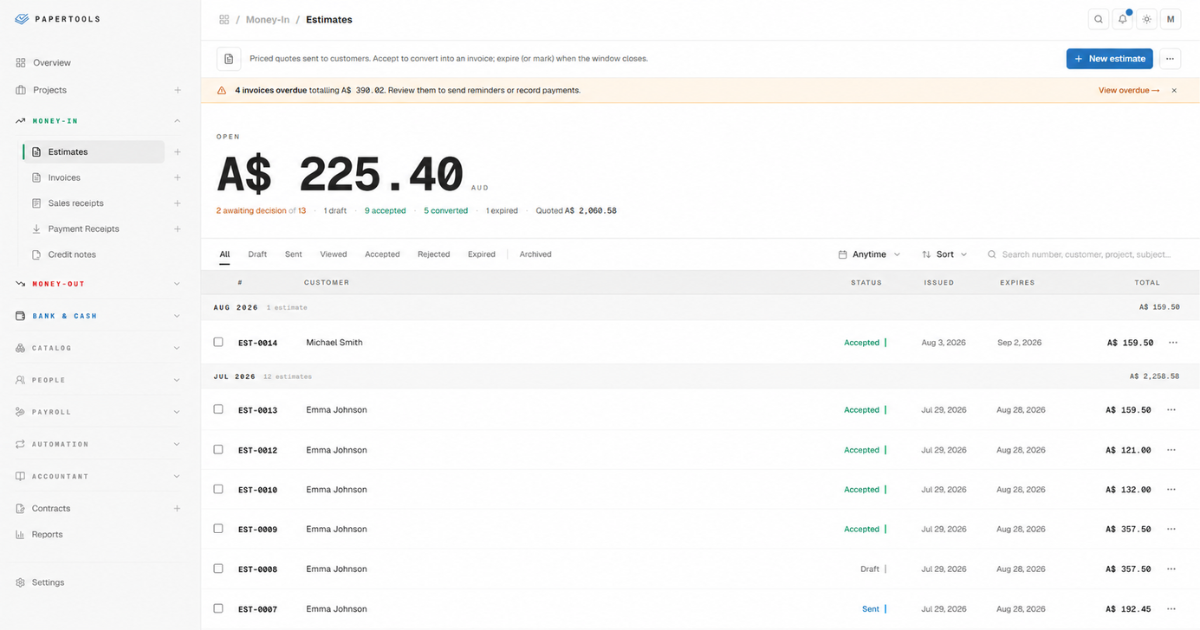Add a new invoice via sidebar plus

pyautogui.click(x=178, y=178)
